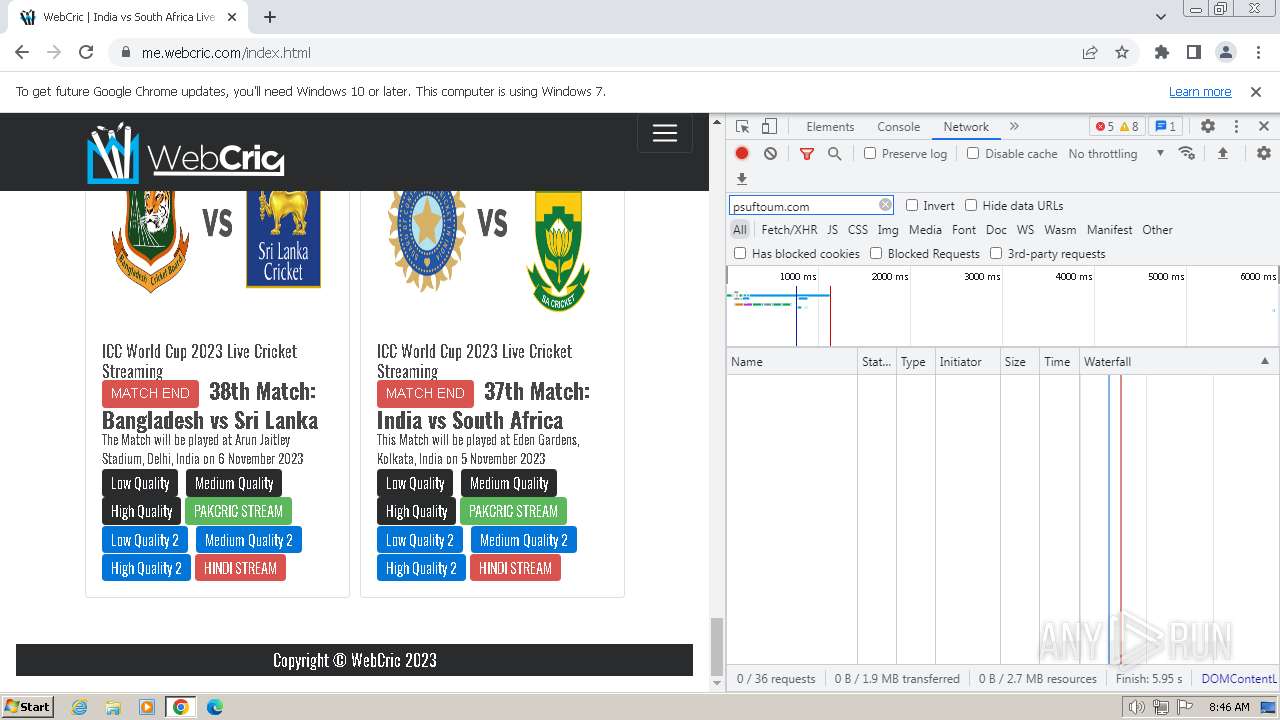This screenshot has height=720, width=1280.
Task: Dismiss the Chrome update notice
Action: (1256, 91)
